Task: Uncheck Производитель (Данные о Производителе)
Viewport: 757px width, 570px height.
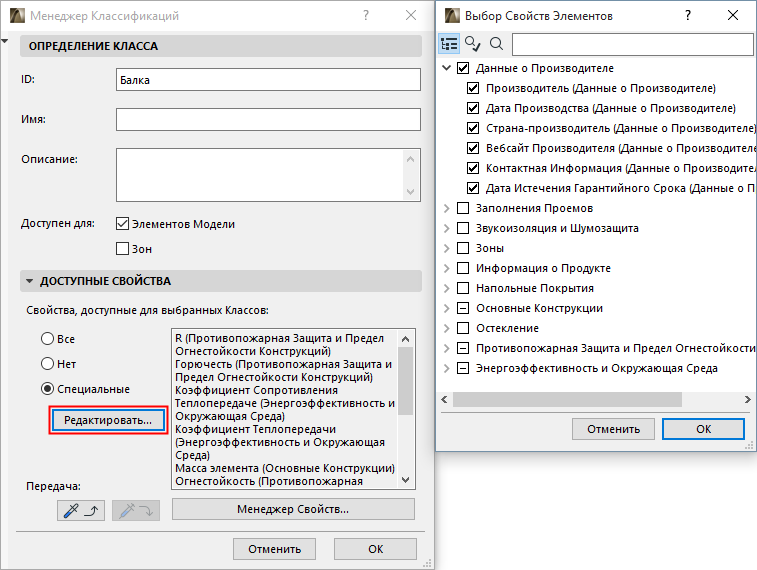Action: pyautogui.click(x=474, y=88)
